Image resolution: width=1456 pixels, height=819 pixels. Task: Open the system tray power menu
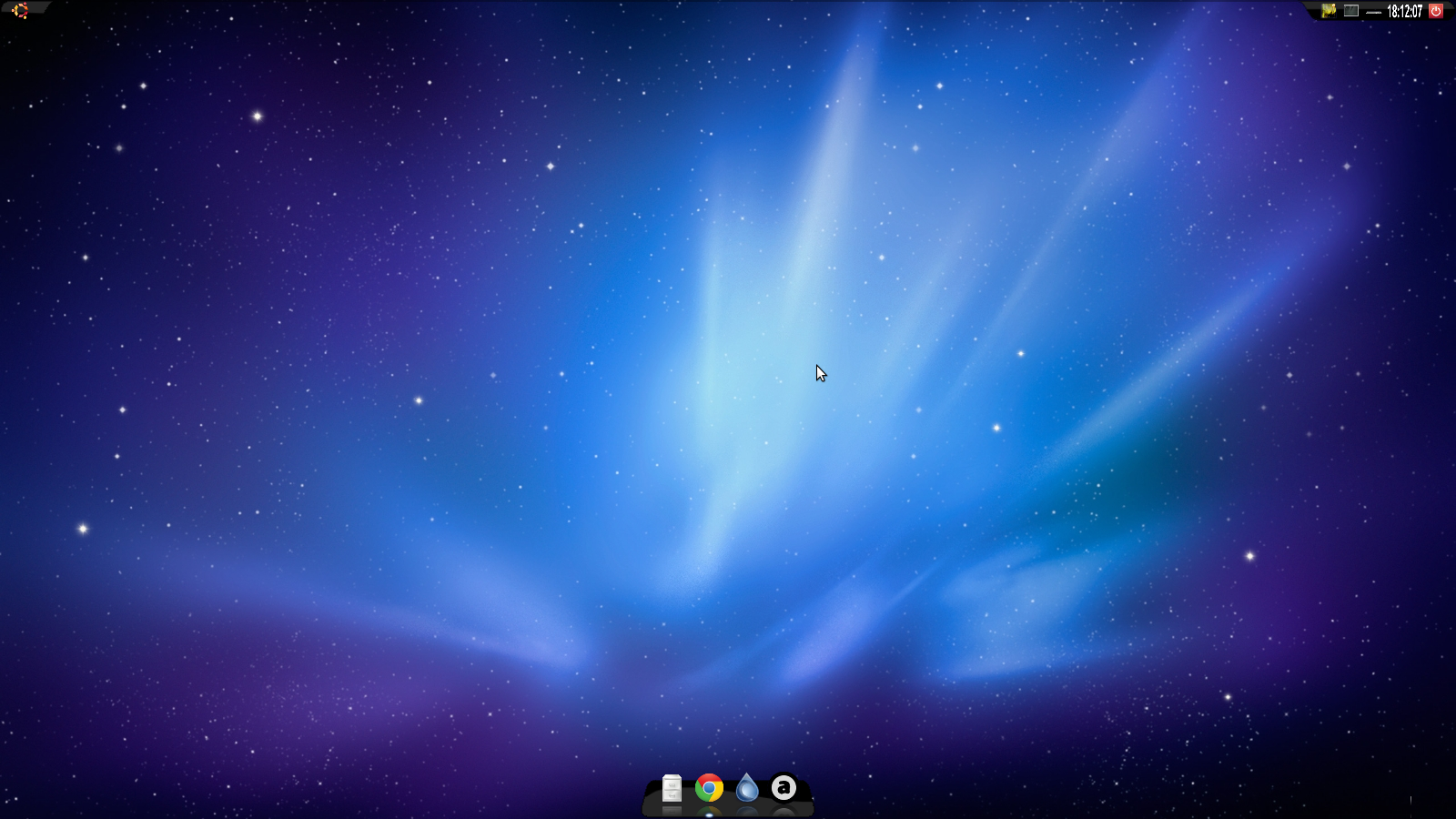1436,11
